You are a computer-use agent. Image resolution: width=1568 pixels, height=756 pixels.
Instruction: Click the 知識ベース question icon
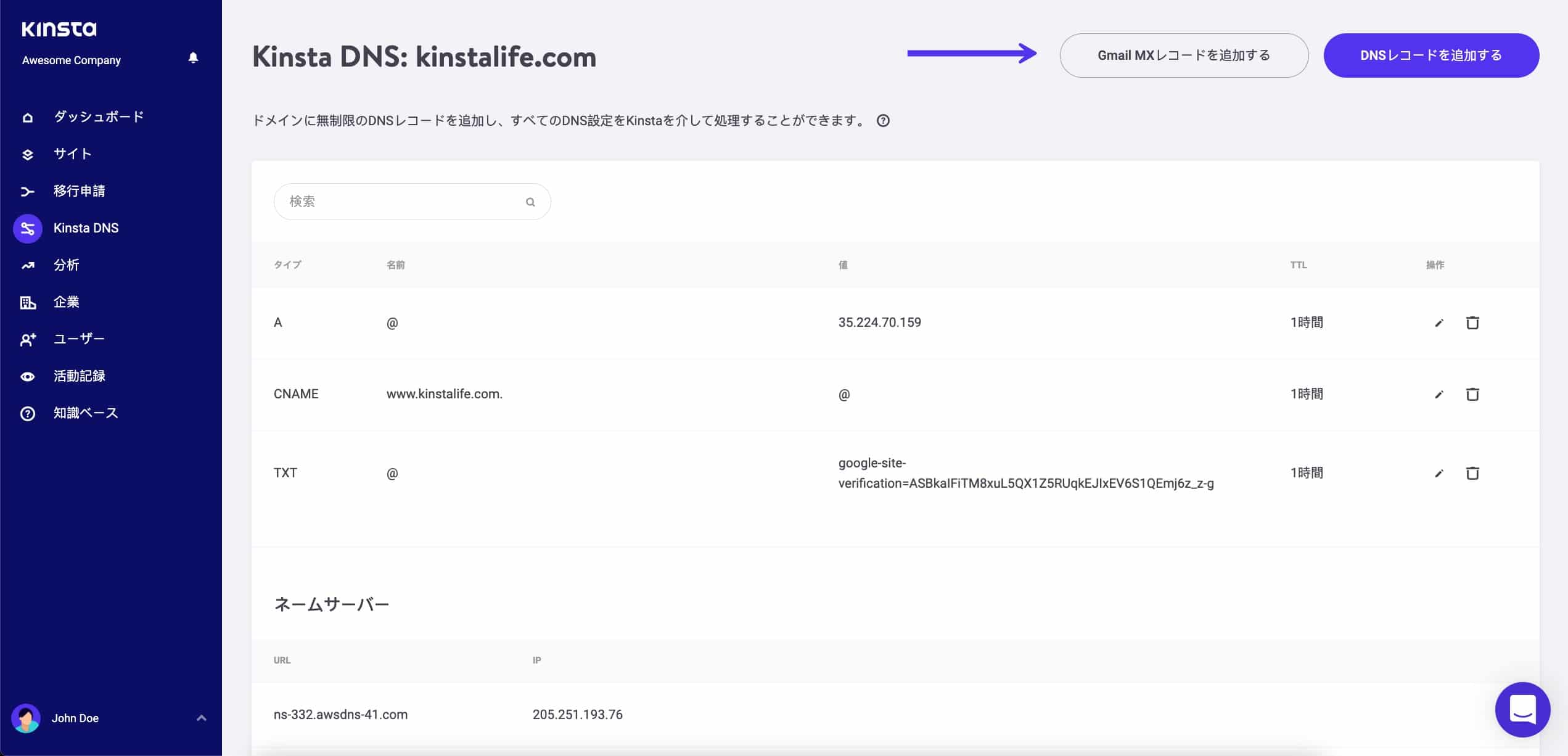(28, 414)
